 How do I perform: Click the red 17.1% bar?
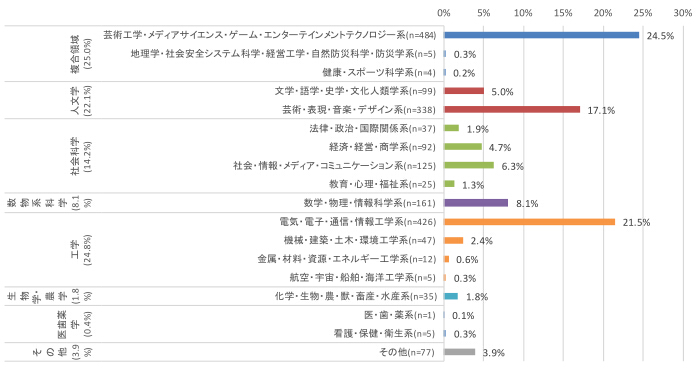pyautogui.click(x=512, y=110)
